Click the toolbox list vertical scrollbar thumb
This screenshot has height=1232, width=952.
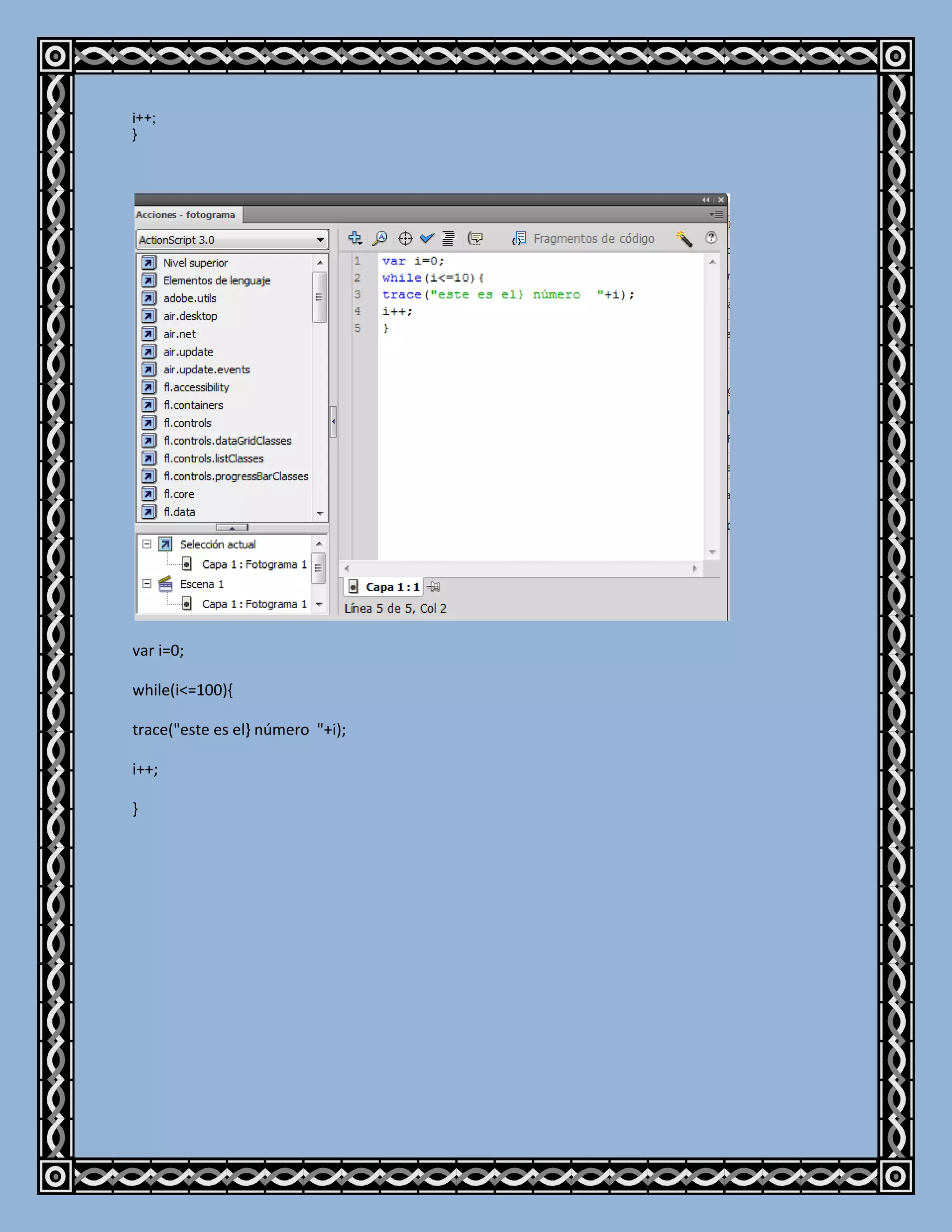pyautogui.click(x=318, y=297)
